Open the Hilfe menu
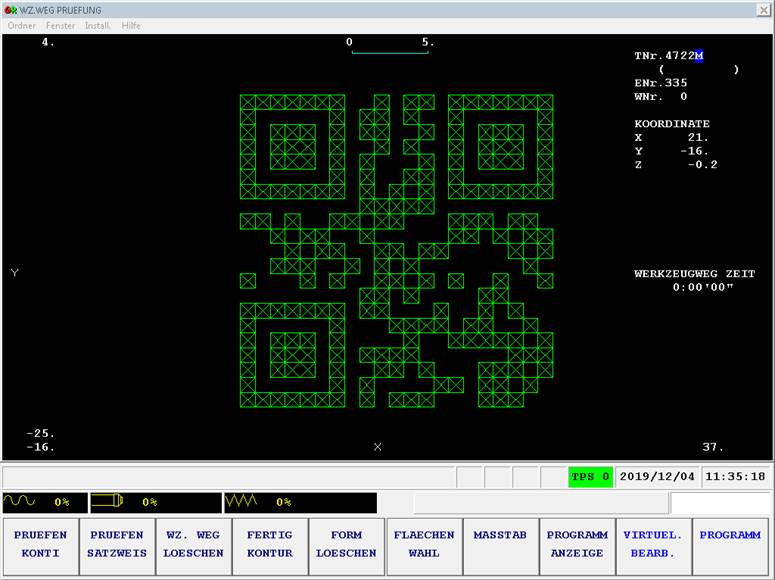 coord(131,26)
